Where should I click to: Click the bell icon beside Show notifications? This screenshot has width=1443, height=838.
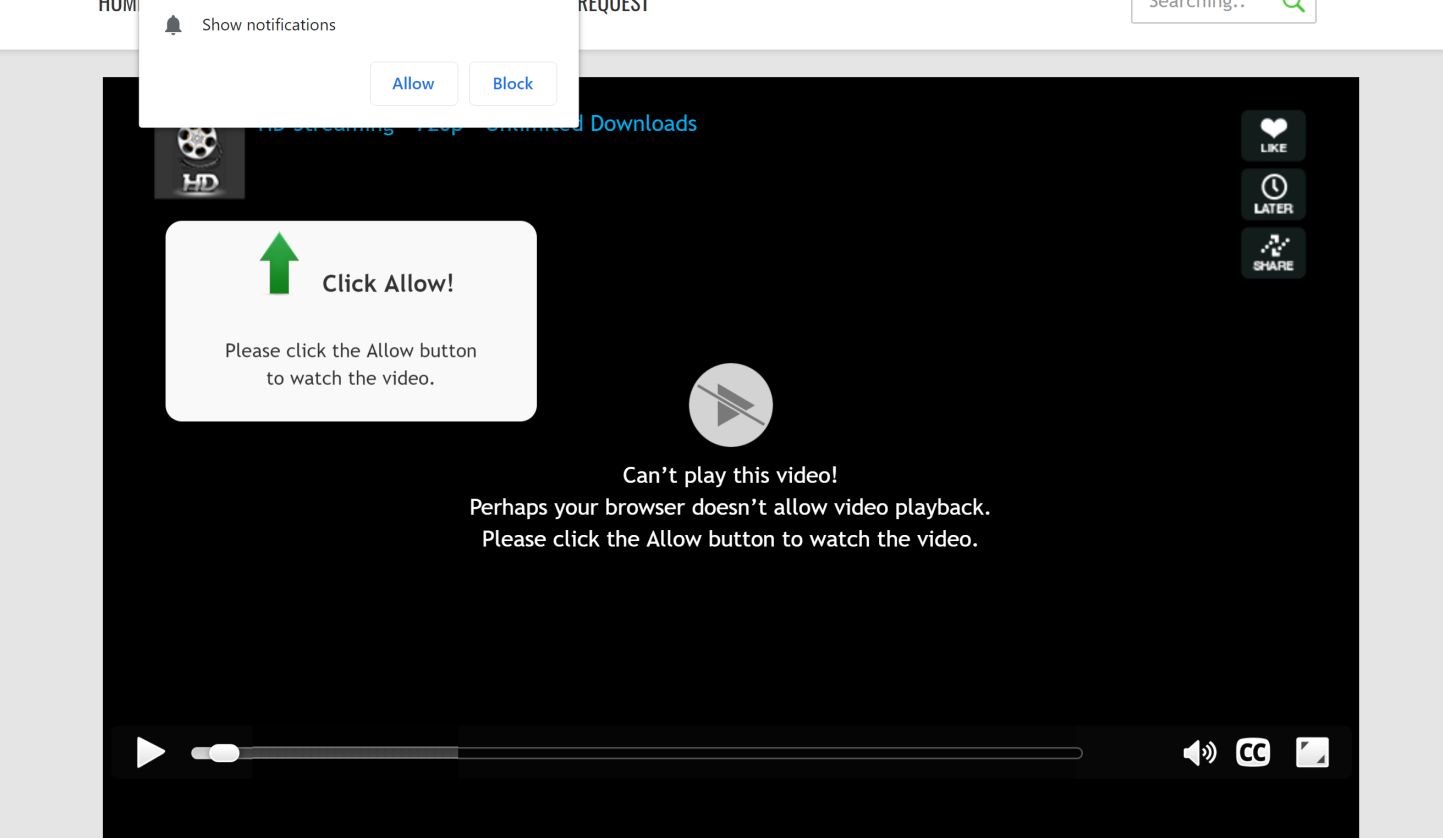(173, 25)
